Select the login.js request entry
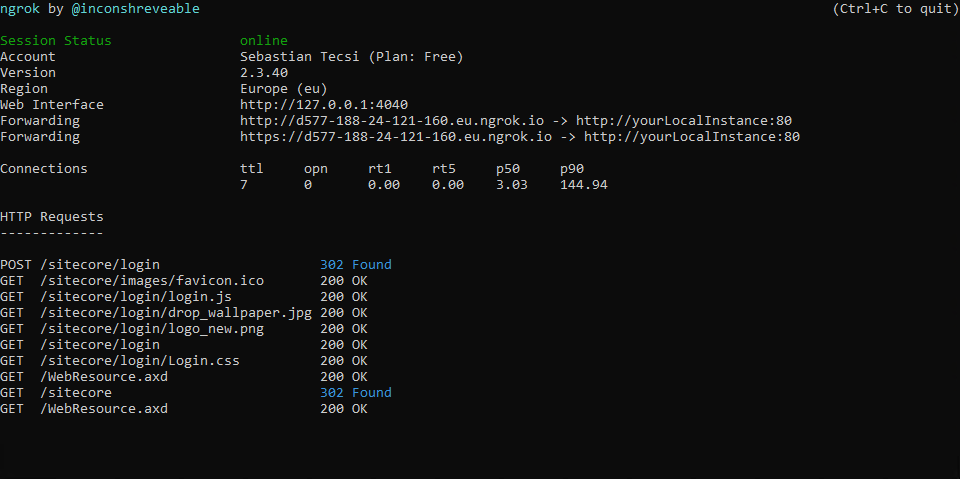 tap(136, 297)
